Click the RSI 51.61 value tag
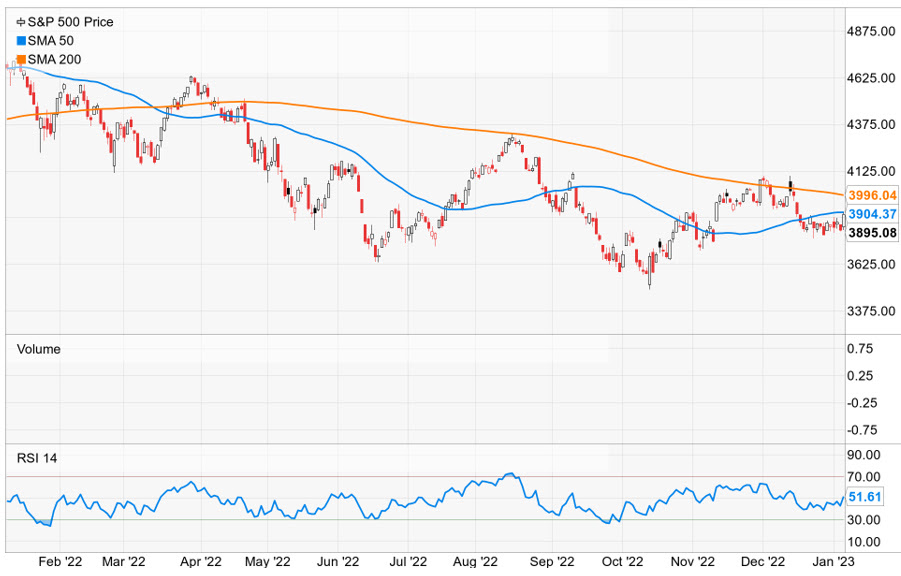 [866, 496]
